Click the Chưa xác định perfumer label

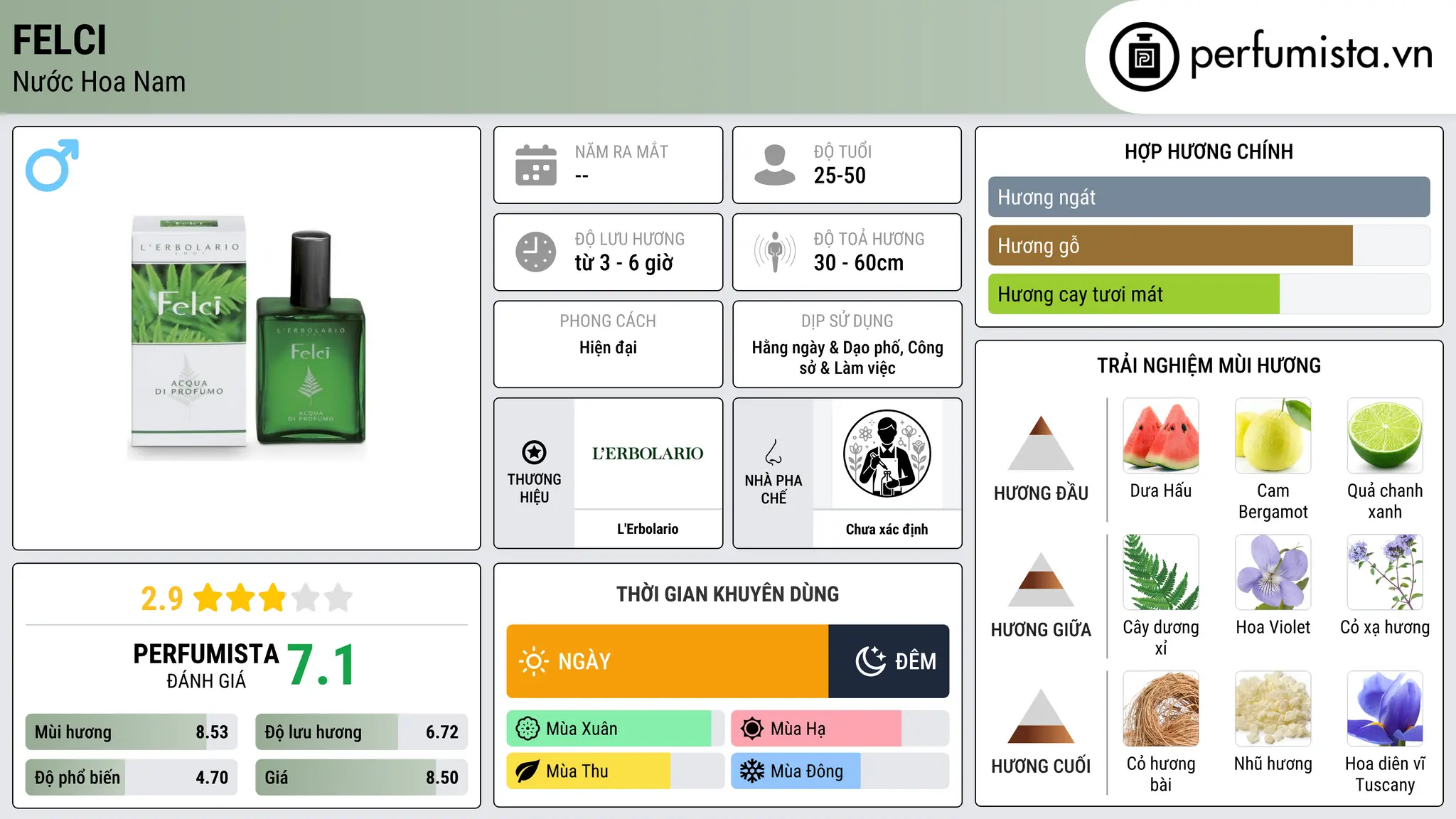887,529
